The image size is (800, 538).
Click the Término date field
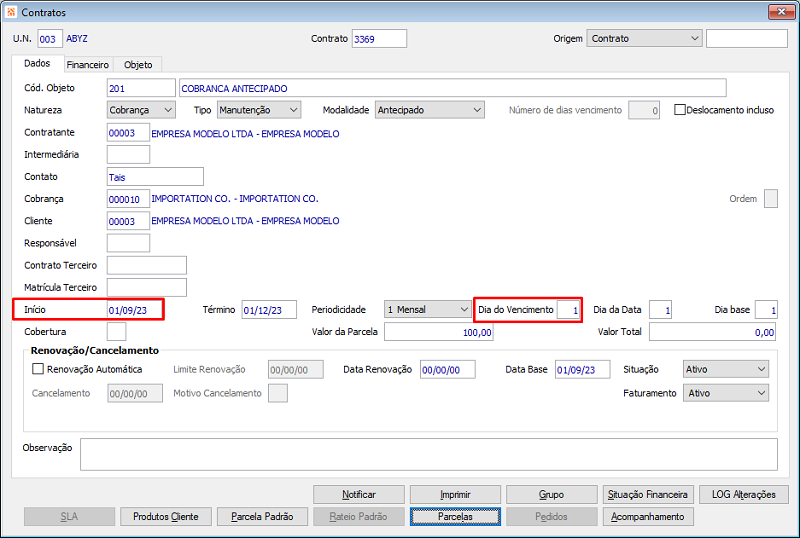(269, 310)
